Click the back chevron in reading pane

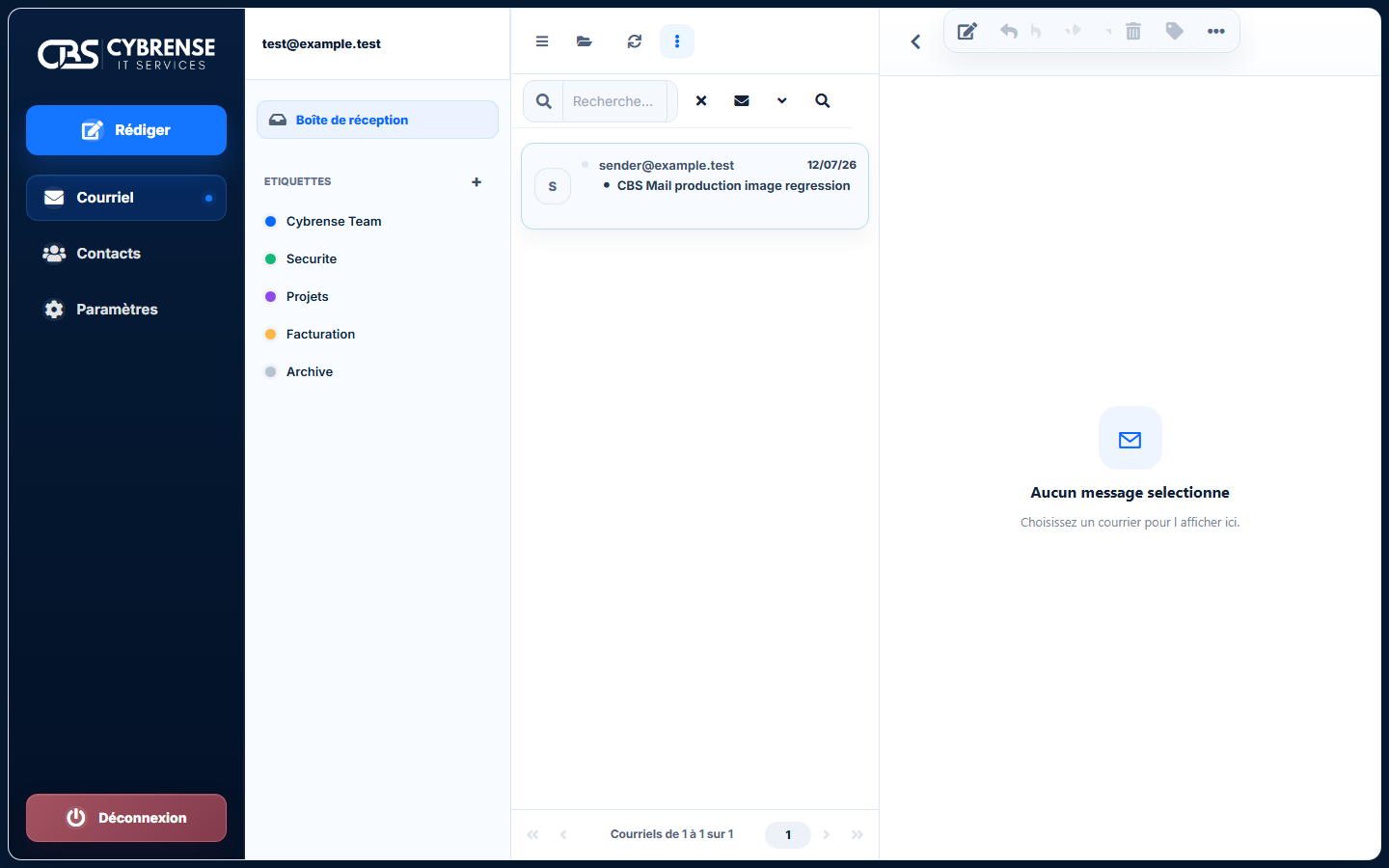[x=915, y=41]
